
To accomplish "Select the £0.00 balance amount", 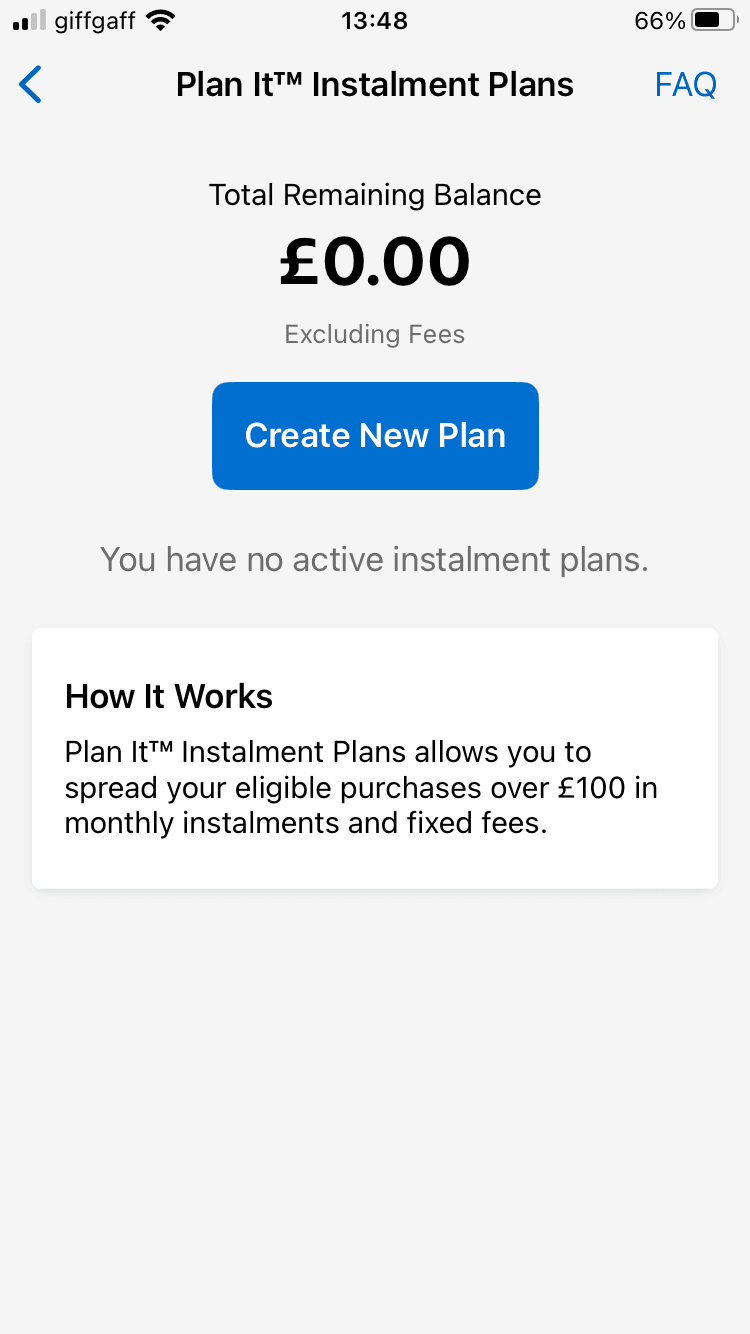I will pos(374,262).
